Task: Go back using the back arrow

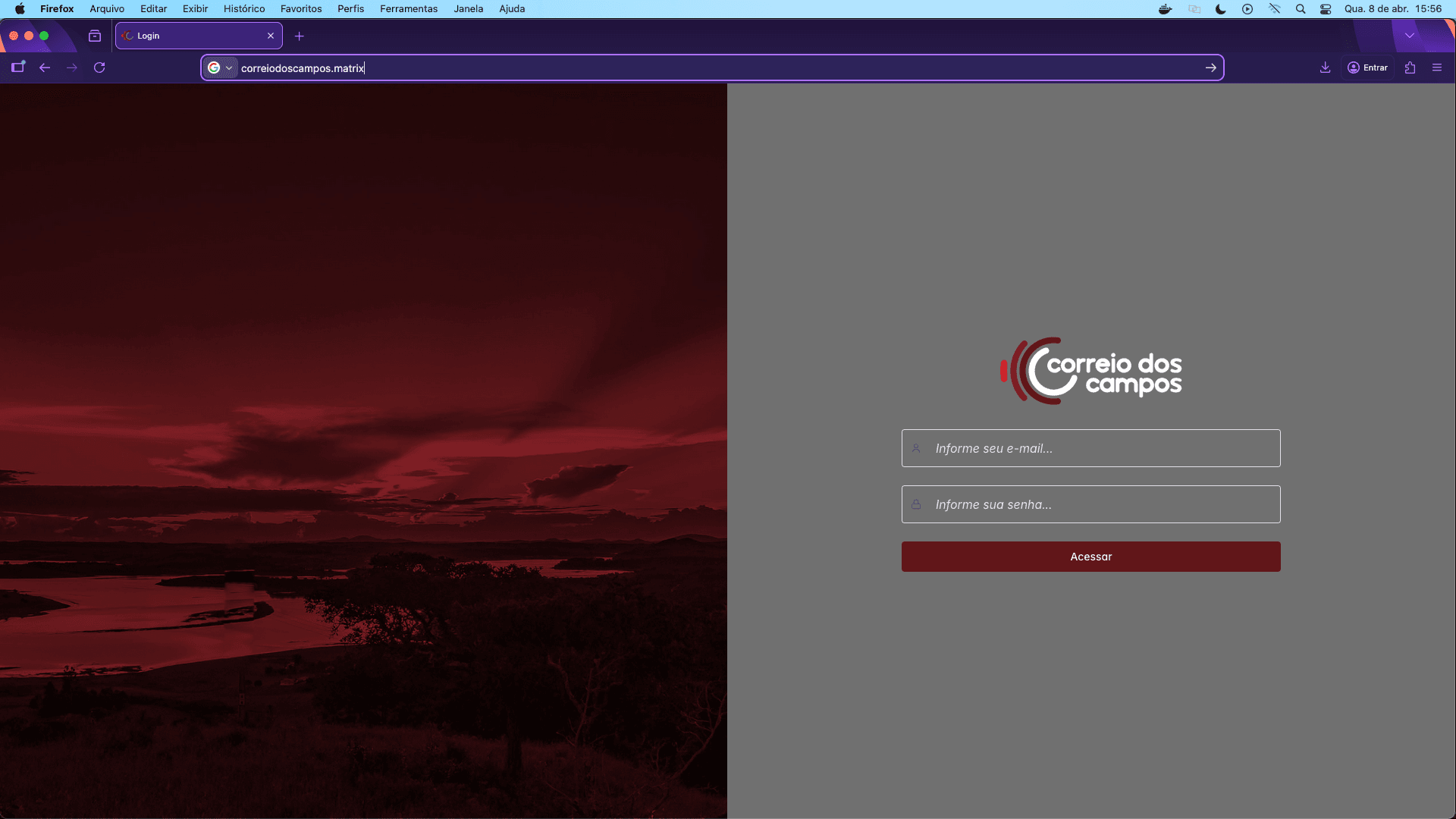Action: pos(45,67)
